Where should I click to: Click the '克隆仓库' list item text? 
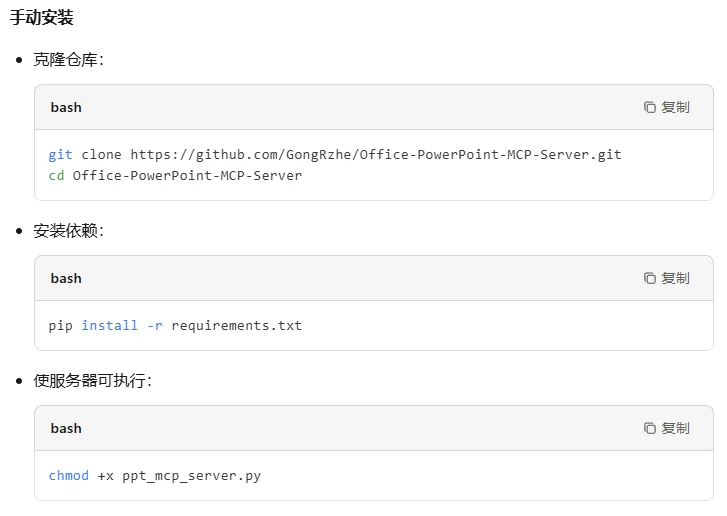tap(66, 60)
